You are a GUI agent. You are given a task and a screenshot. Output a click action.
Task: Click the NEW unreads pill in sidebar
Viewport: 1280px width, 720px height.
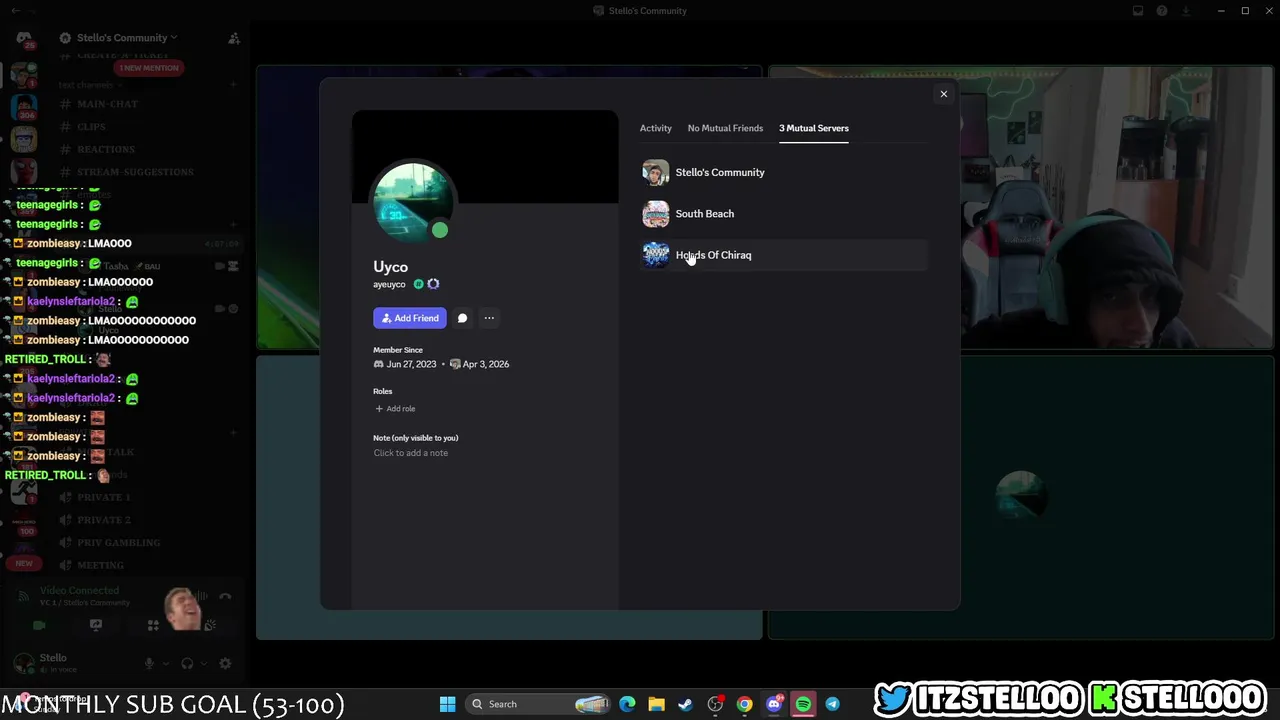24,564
